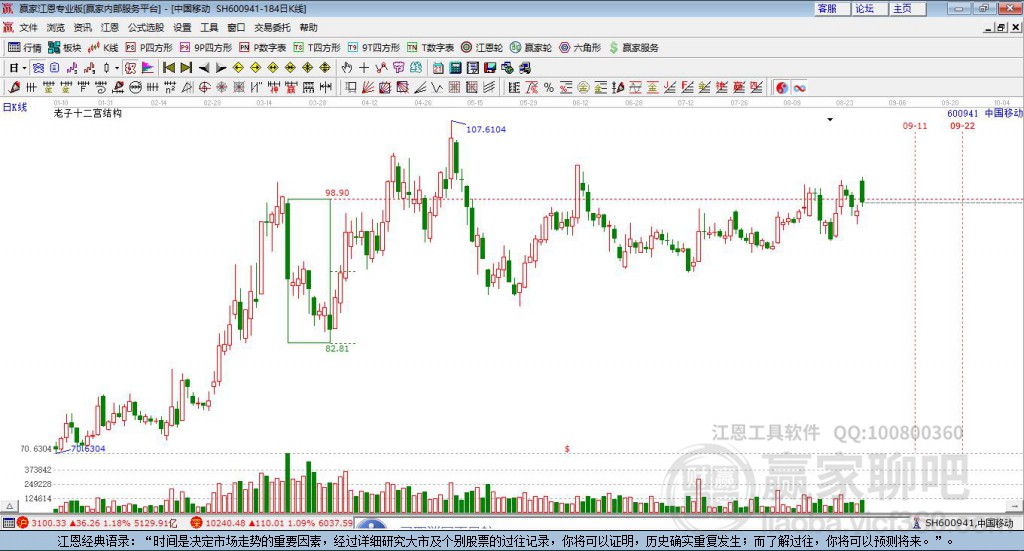Click the Shanghai index 3100.33 status entry
1024x551 pixels.
pos(97,523)
